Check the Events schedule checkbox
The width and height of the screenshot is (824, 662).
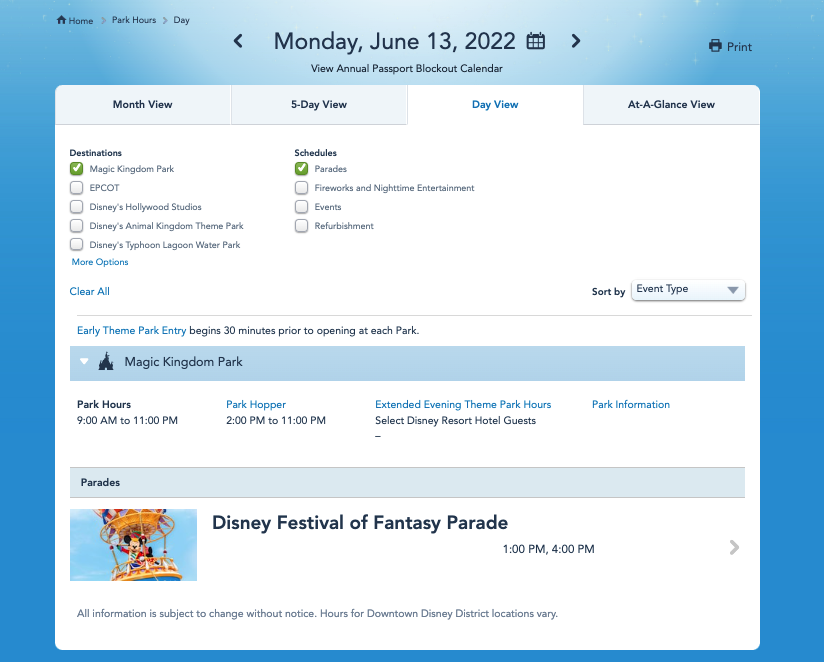tap(301, 206)
